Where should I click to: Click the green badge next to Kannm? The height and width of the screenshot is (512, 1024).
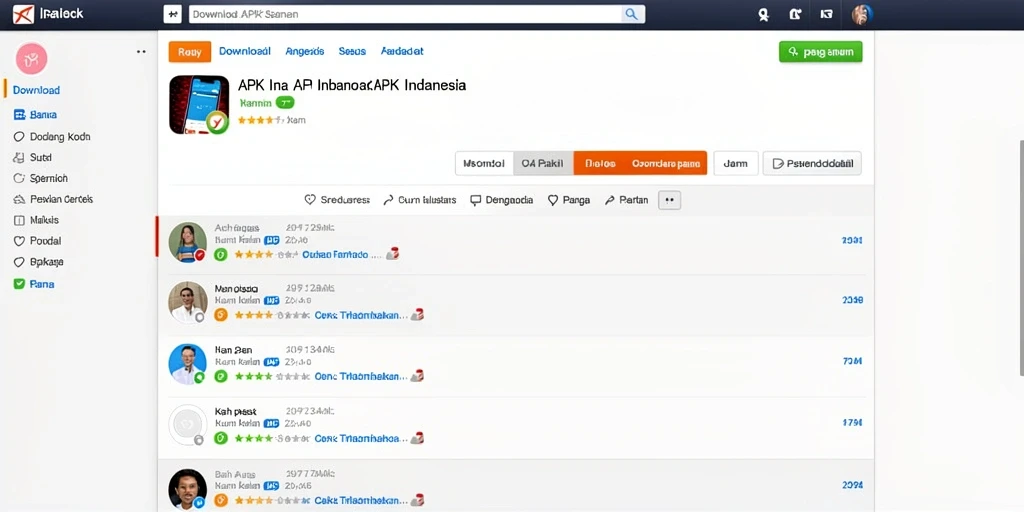[285, 103]
